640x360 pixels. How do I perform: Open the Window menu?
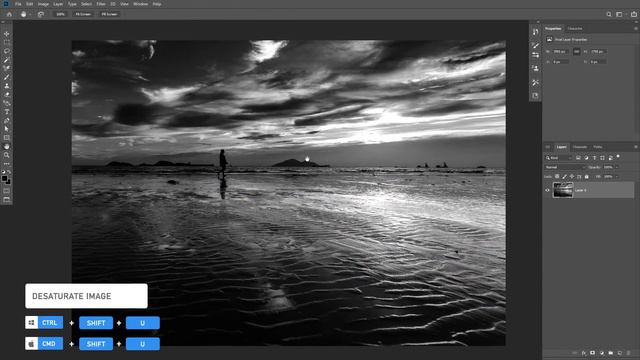(x=141, y=4)
